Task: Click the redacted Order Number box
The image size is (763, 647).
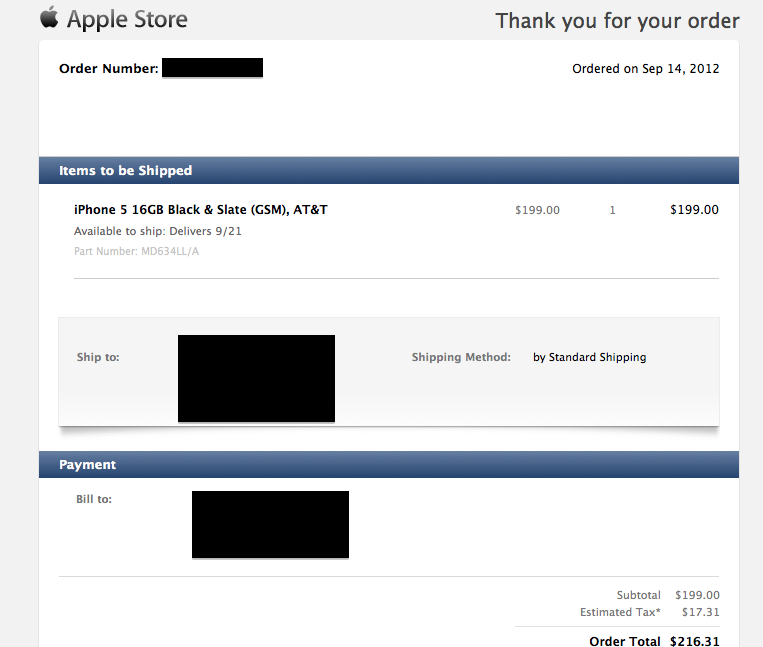Action: pyautogui.click(x=212, y=68)
